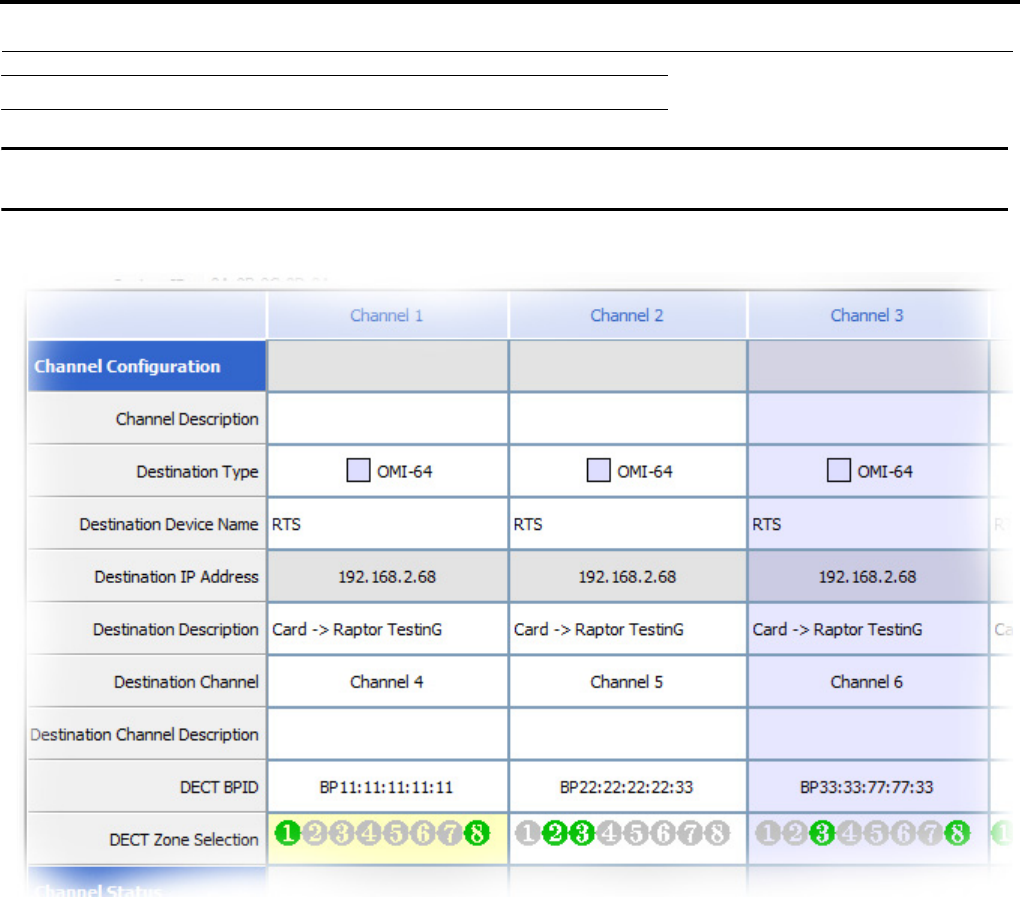Click the DECT BPID row label
This screenshot has width=1020, height=897.
click(x=219, y=787)
